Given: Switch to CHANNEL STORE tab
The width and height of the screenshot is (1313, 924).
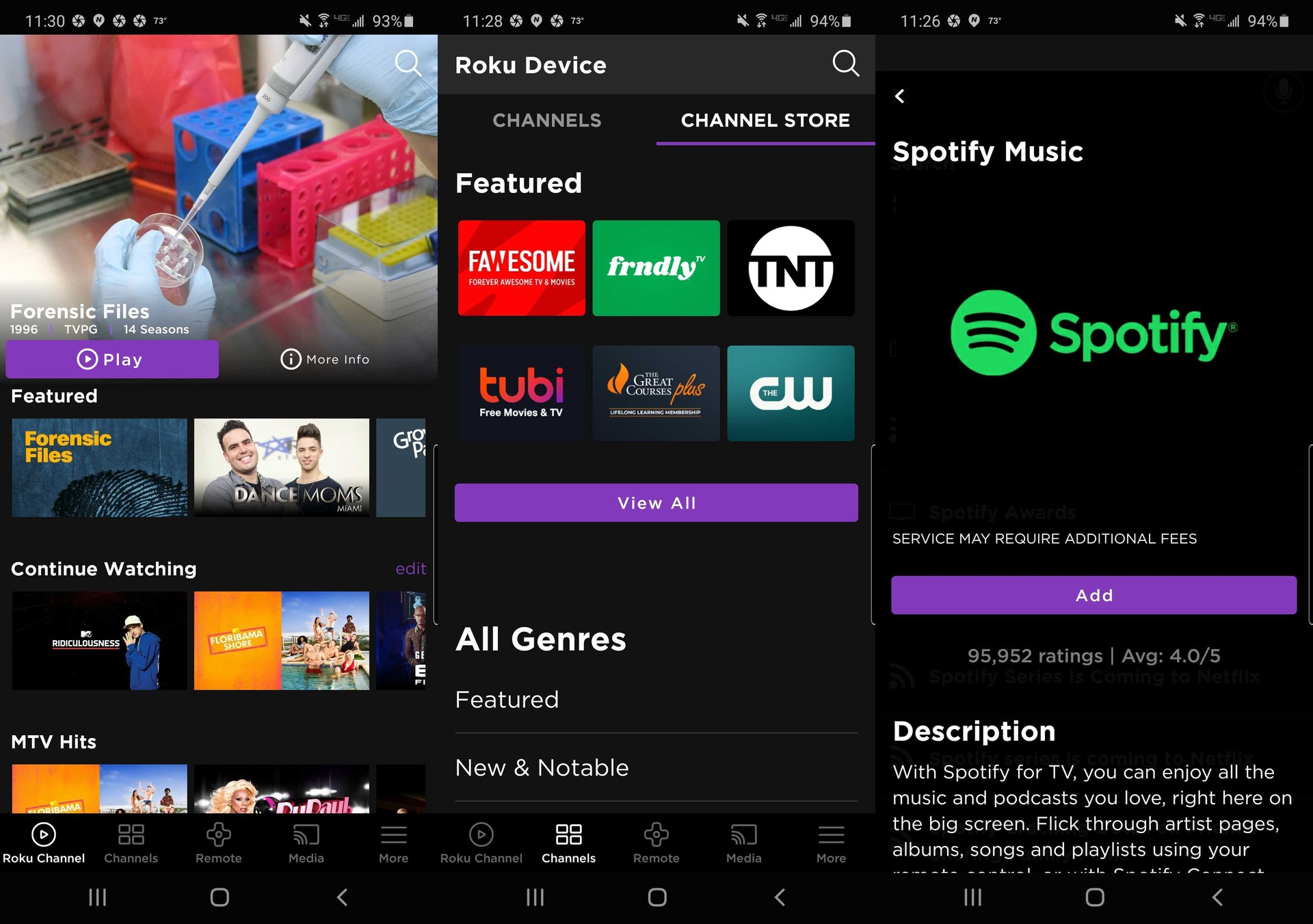Looking at the screenshot, I should (764, 119).
